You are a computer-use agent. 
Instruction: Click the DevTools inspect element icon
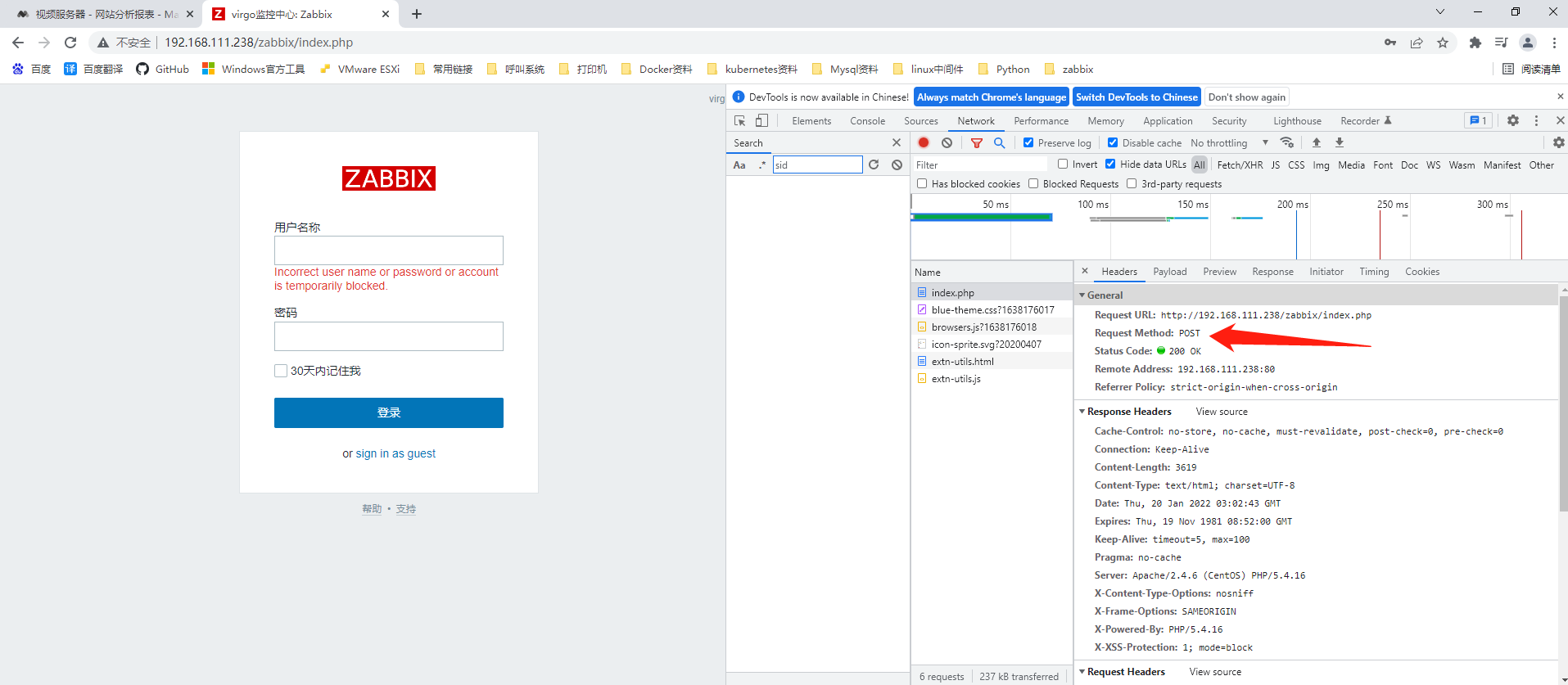tap(739, 120)
